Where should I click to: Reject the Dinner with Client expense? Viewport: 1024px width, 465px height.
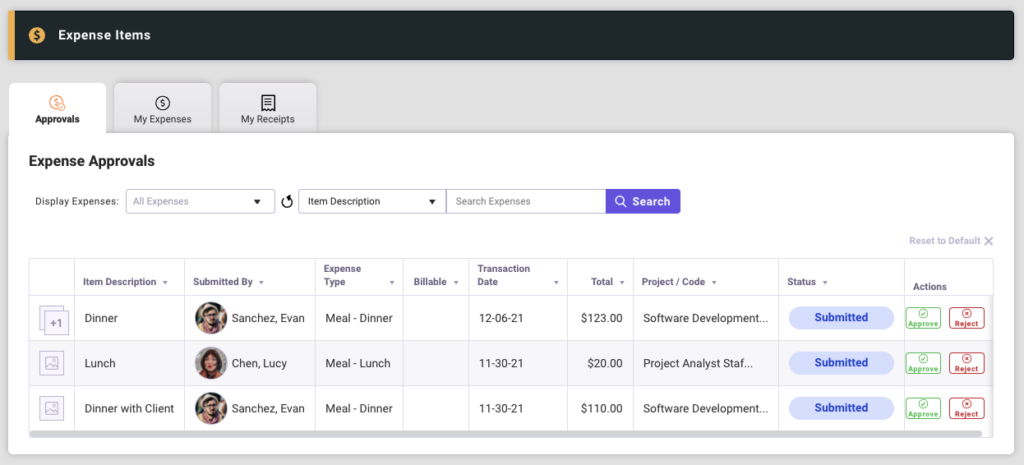pyautogui.click(x=966, y=408)
